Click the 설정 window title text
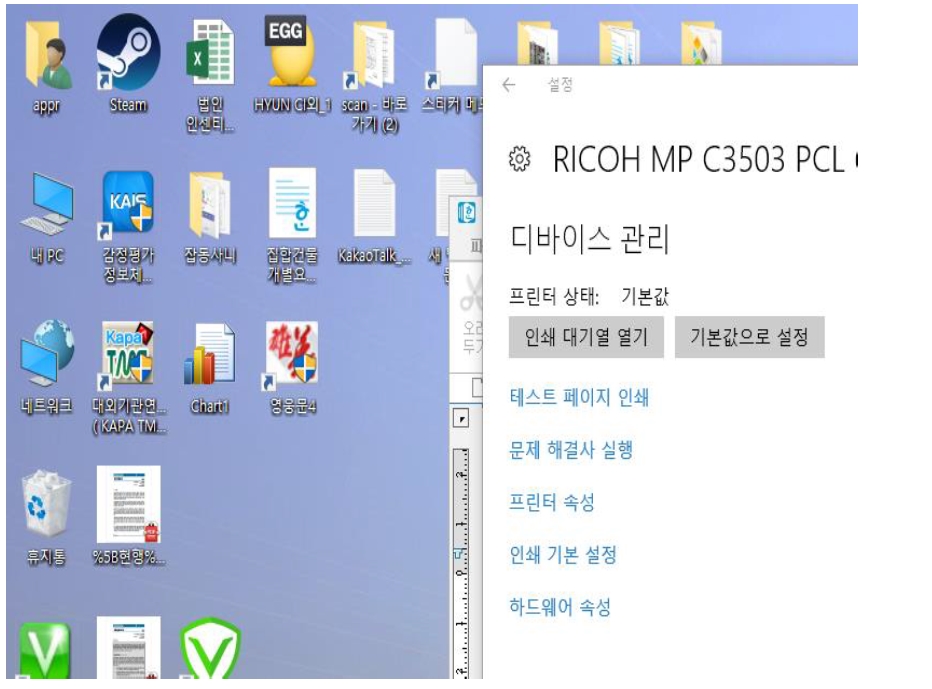The height and width of the screenshot is (689, 932). [x=560, y=85]
